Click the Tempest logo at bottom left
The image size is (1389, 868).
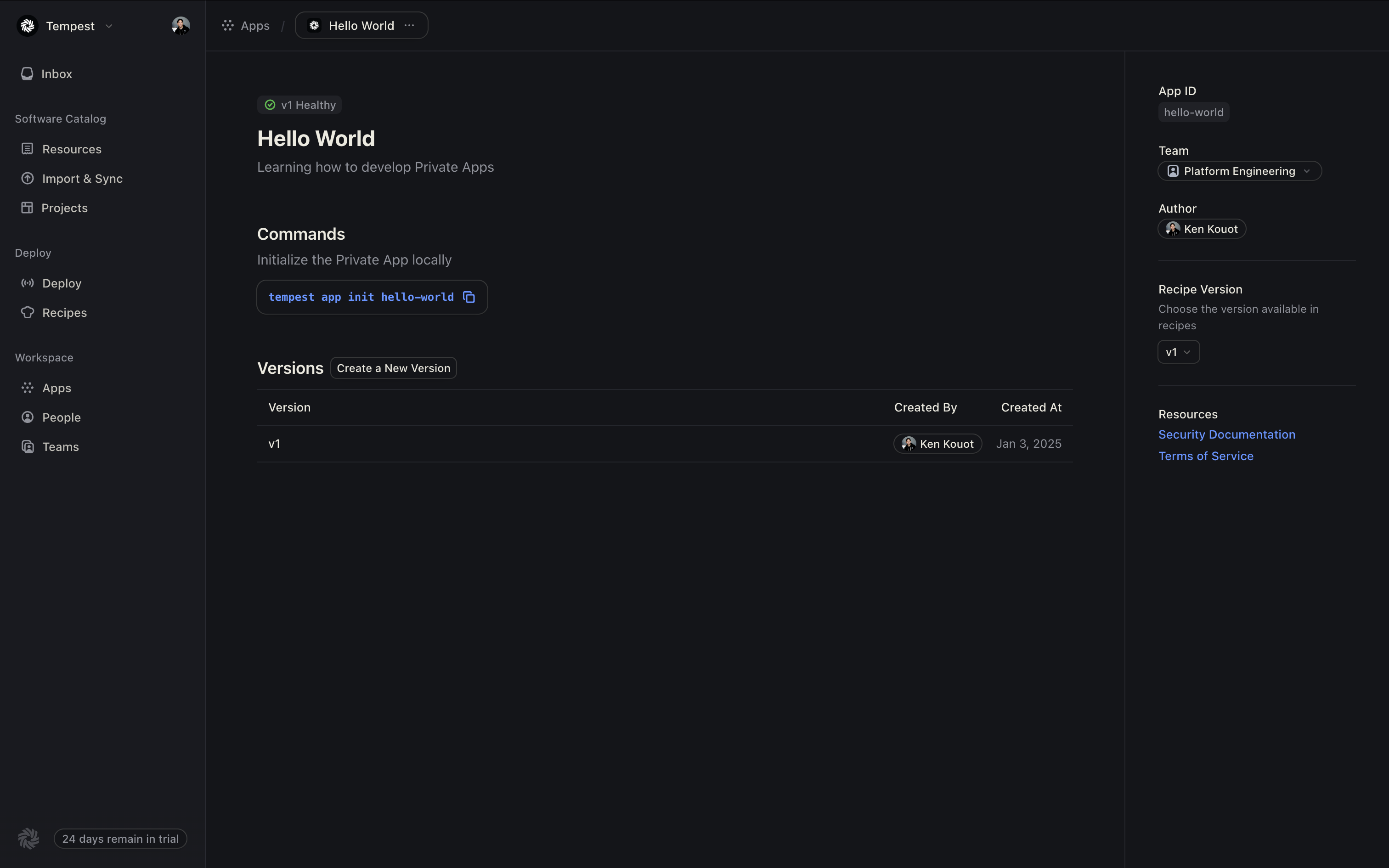(28, 839)
